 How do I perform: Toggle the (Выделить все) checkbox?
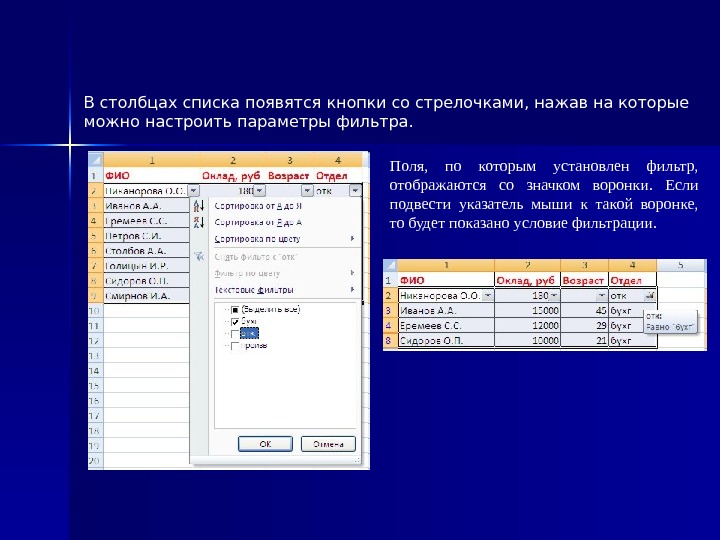pos(235,310)
